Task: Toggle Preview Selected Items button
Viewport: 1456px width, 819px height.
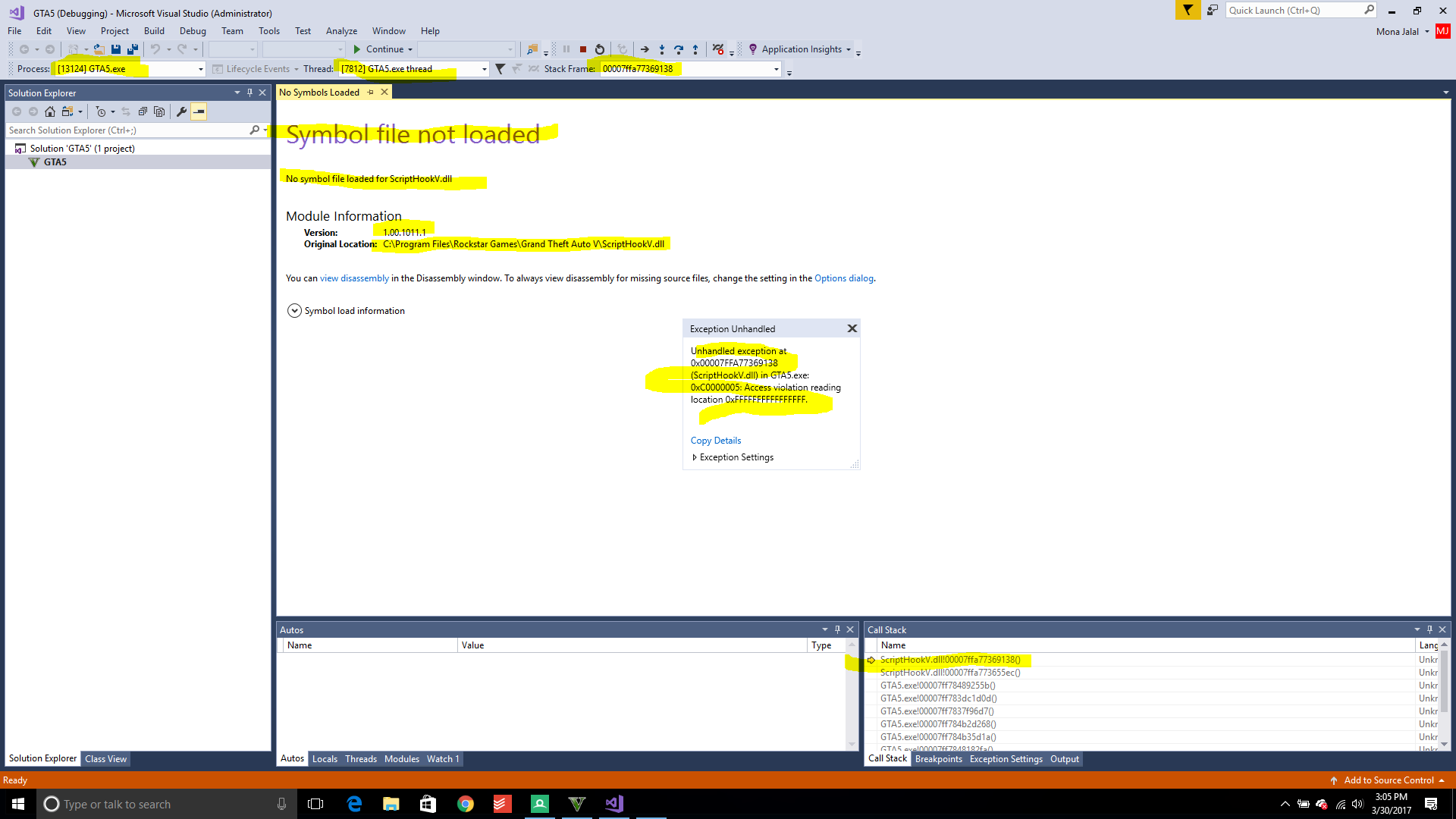Action: click(199, 111)
